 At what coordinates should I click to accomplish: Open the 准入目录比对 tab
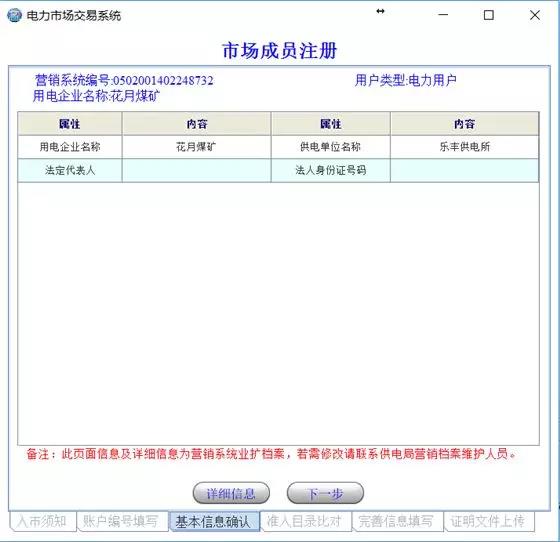point(306,521)
